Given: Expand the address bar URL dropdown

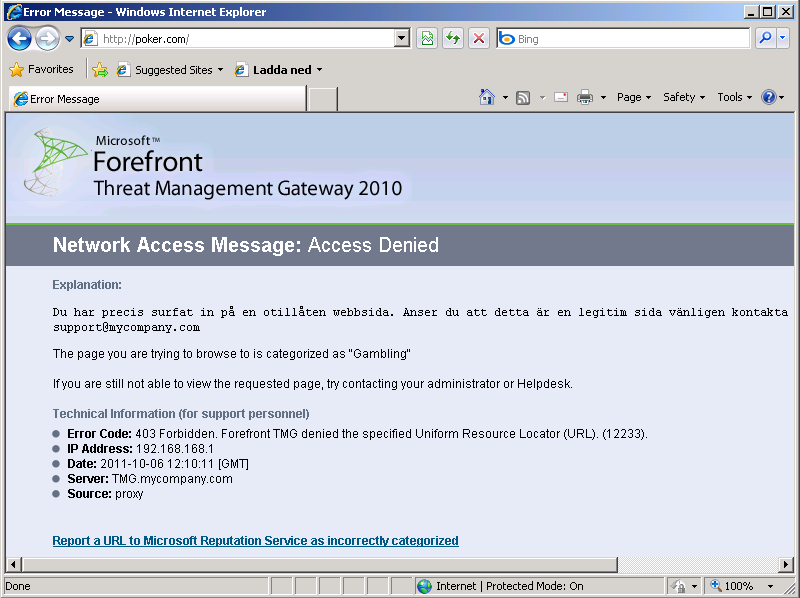Looking at the screenshot, I should [x=402, y=39].
